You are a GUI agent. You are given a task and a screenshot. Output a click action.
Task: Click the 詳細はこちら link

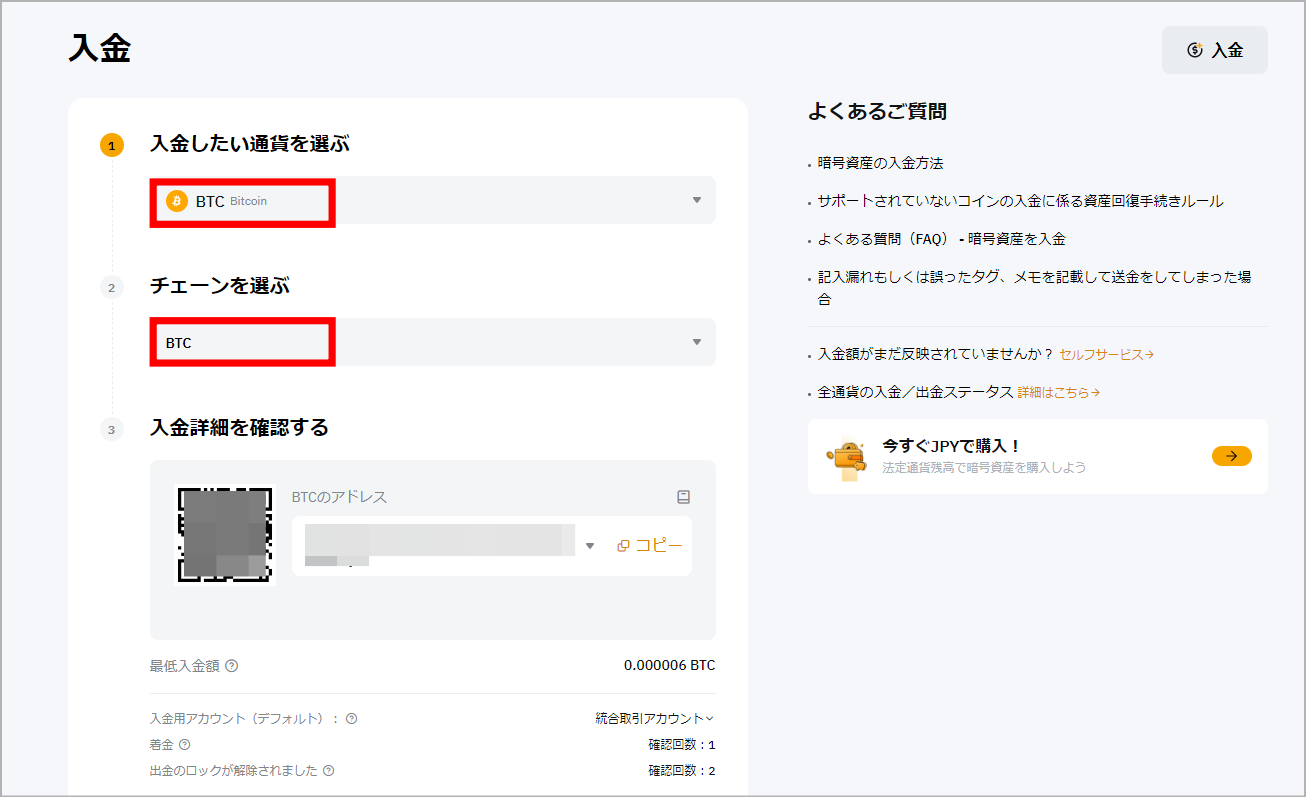coord(1059,393)
